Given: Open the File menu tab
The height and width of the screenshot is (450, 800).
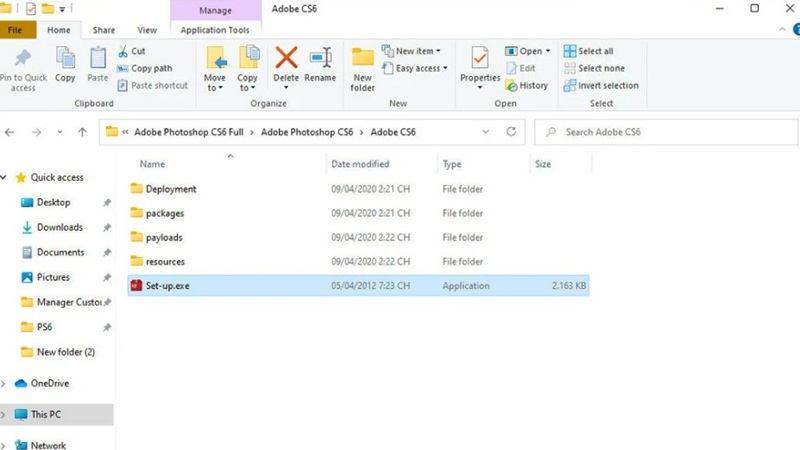Looking at the screenshot, I should click(x=15, y=31).
